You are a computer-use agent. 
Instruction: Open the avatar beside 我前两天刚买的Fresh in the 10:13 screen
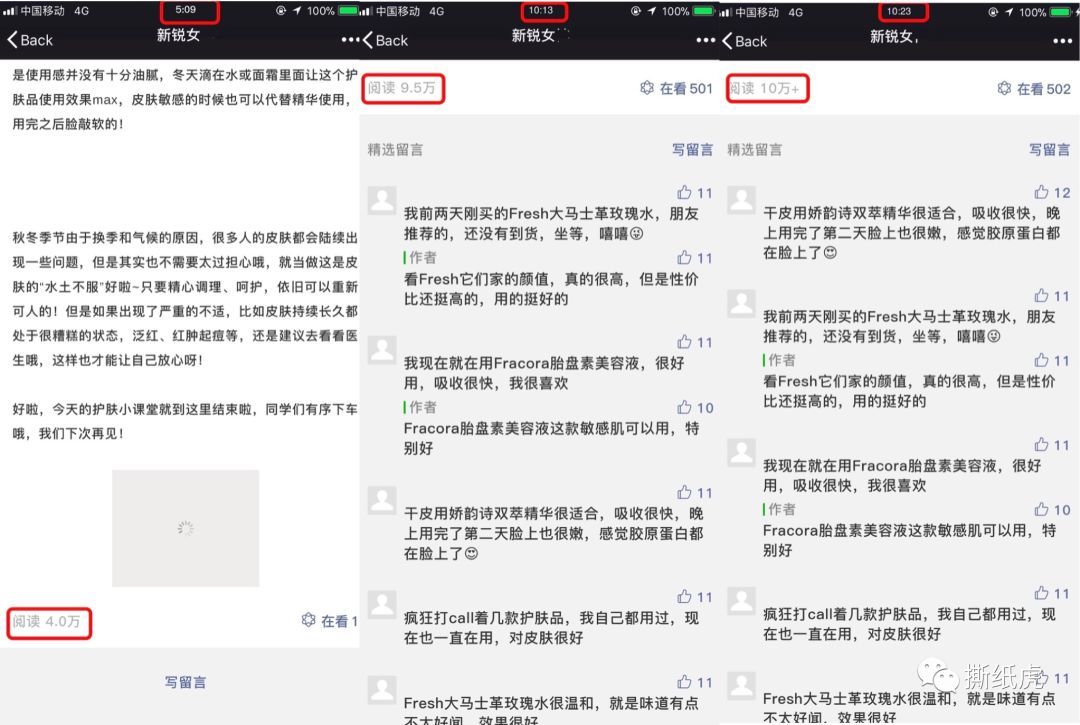click(x=382, y=200)
